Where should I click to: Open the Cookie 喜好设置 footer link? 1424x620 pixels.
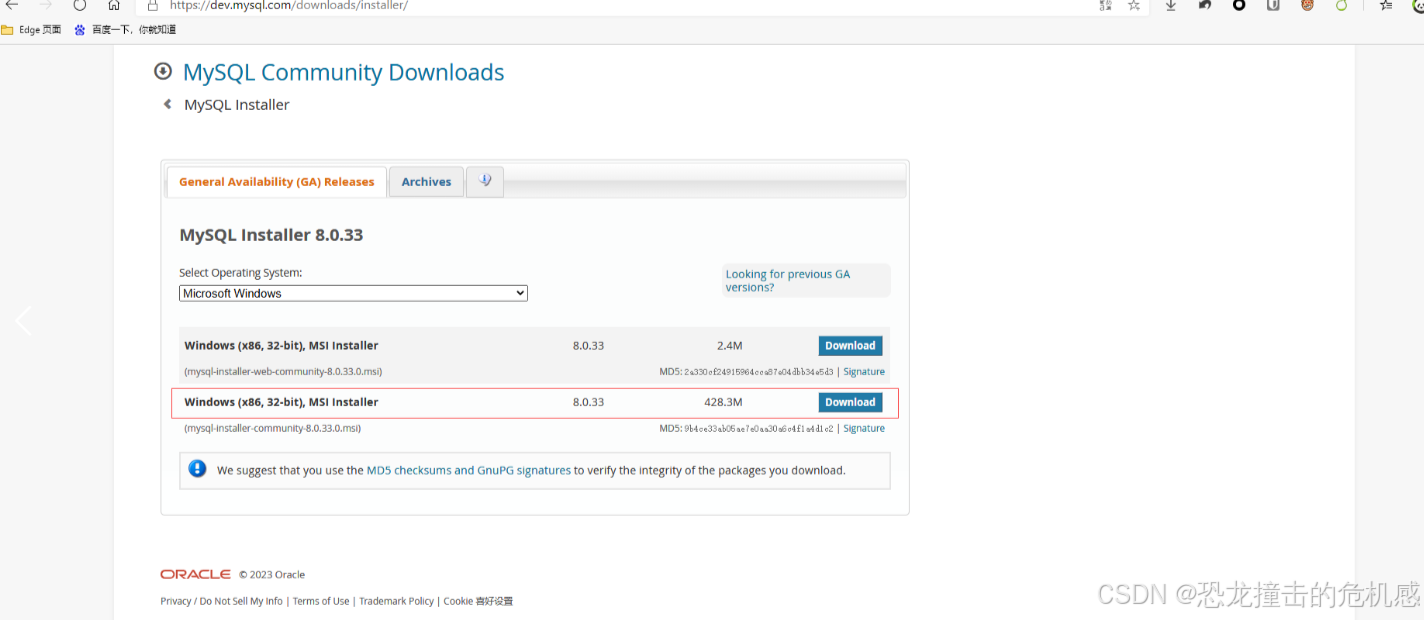pyautogui.click(x=479, y=601)
